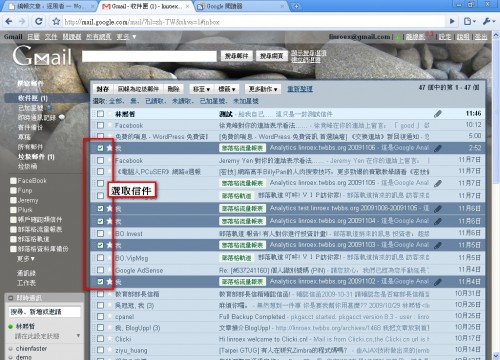Tick the checkbox for the first Facebook email
500x360 pixels.
click(x=100, y=125)
